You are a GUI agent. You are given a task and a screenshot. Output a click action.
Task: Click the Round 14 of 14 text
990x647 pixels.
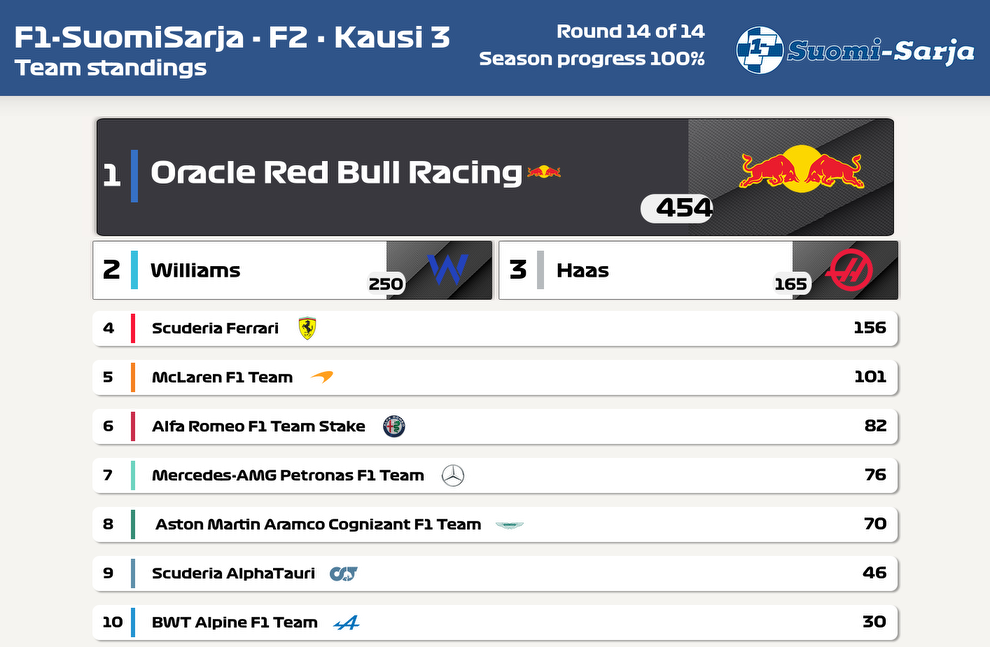coord(630,31)
